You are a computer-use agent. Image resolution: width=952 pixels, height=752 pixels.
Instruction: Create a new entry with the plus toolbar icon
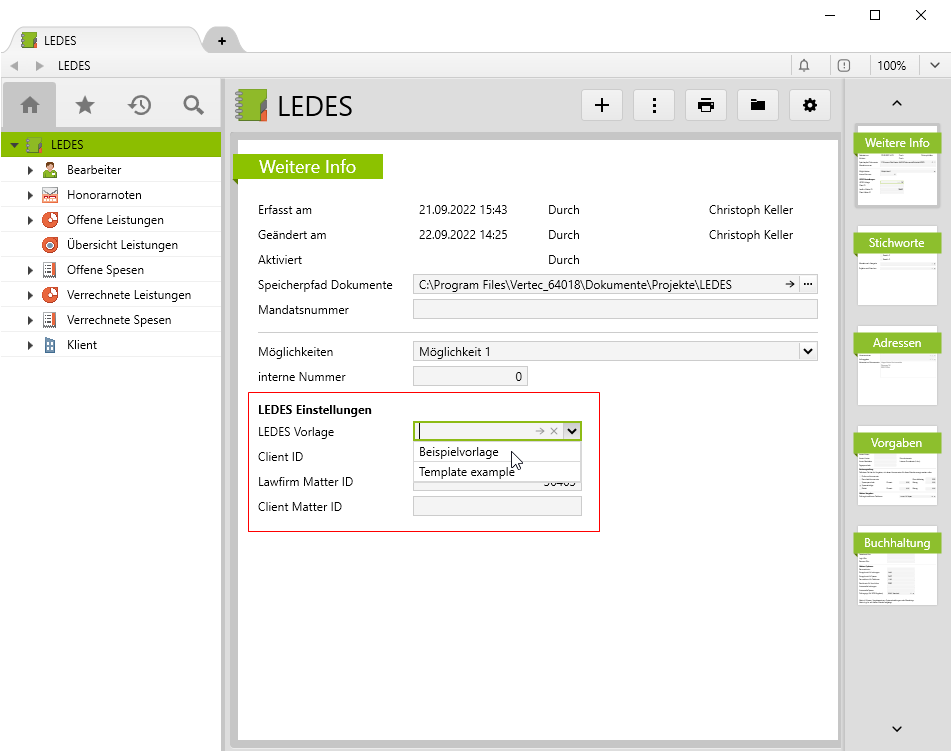601,104
